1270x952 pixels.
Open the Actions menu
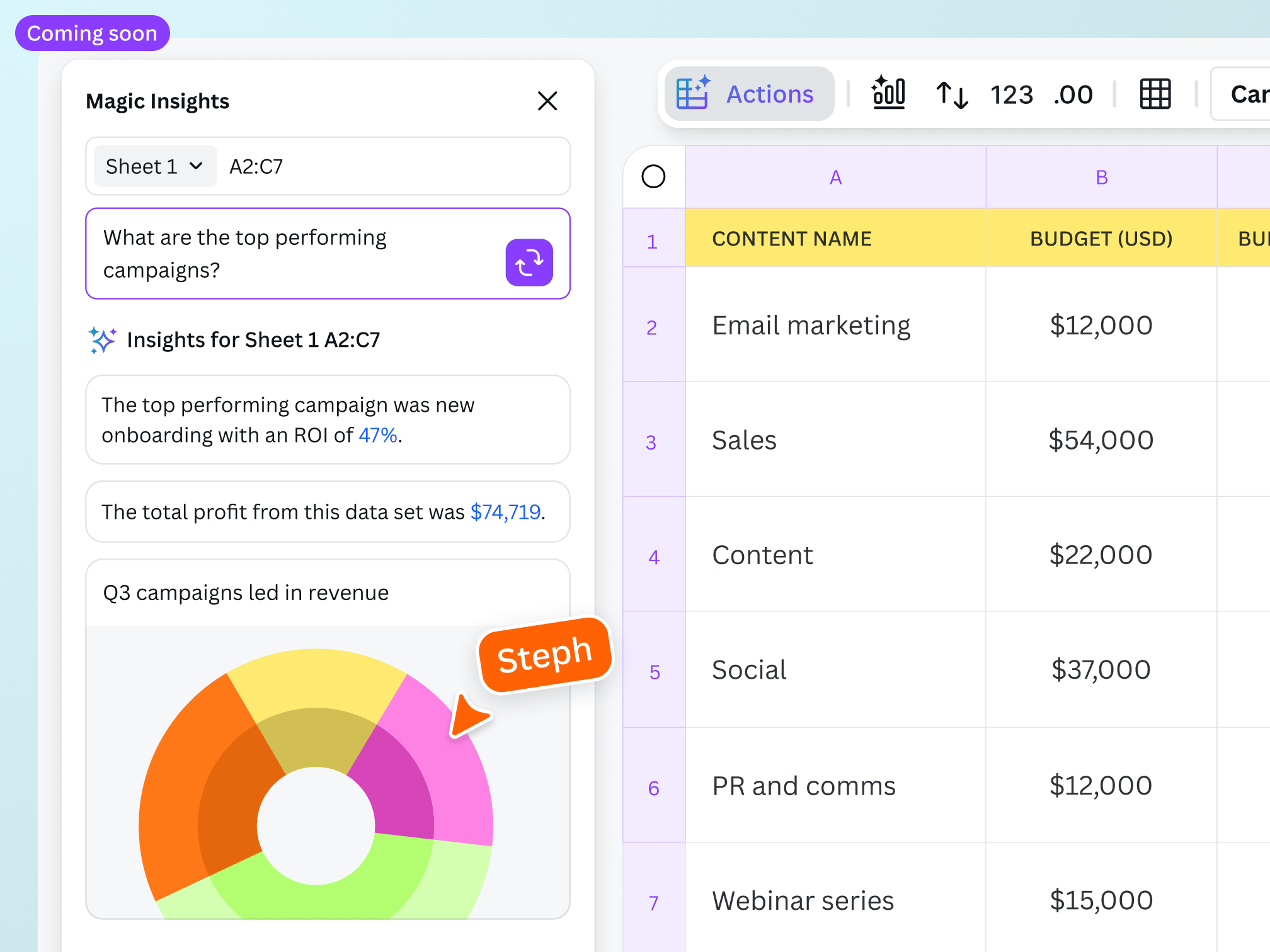[x=769, y=93]
